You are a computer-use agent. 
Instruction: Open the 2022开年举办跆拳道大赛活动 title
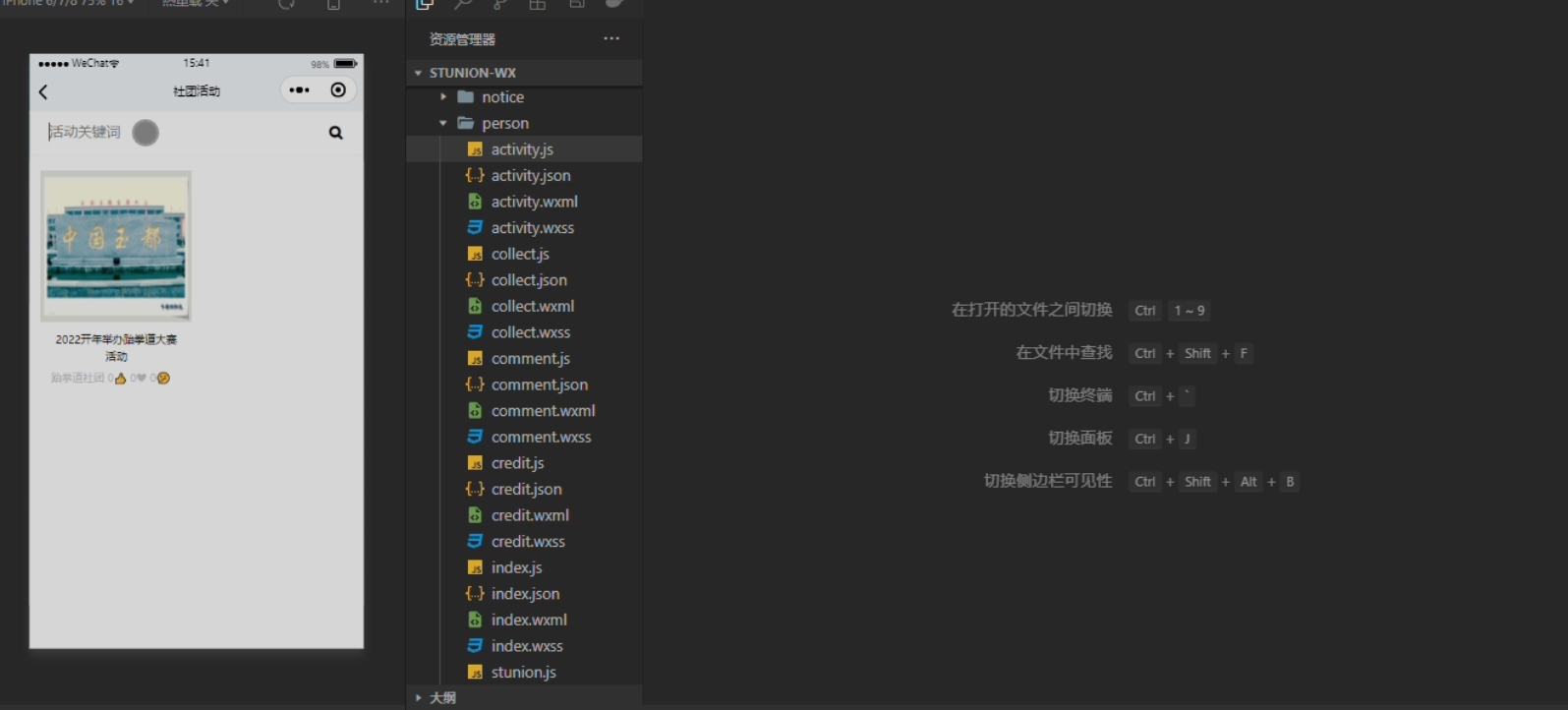(x=116, y=347)
